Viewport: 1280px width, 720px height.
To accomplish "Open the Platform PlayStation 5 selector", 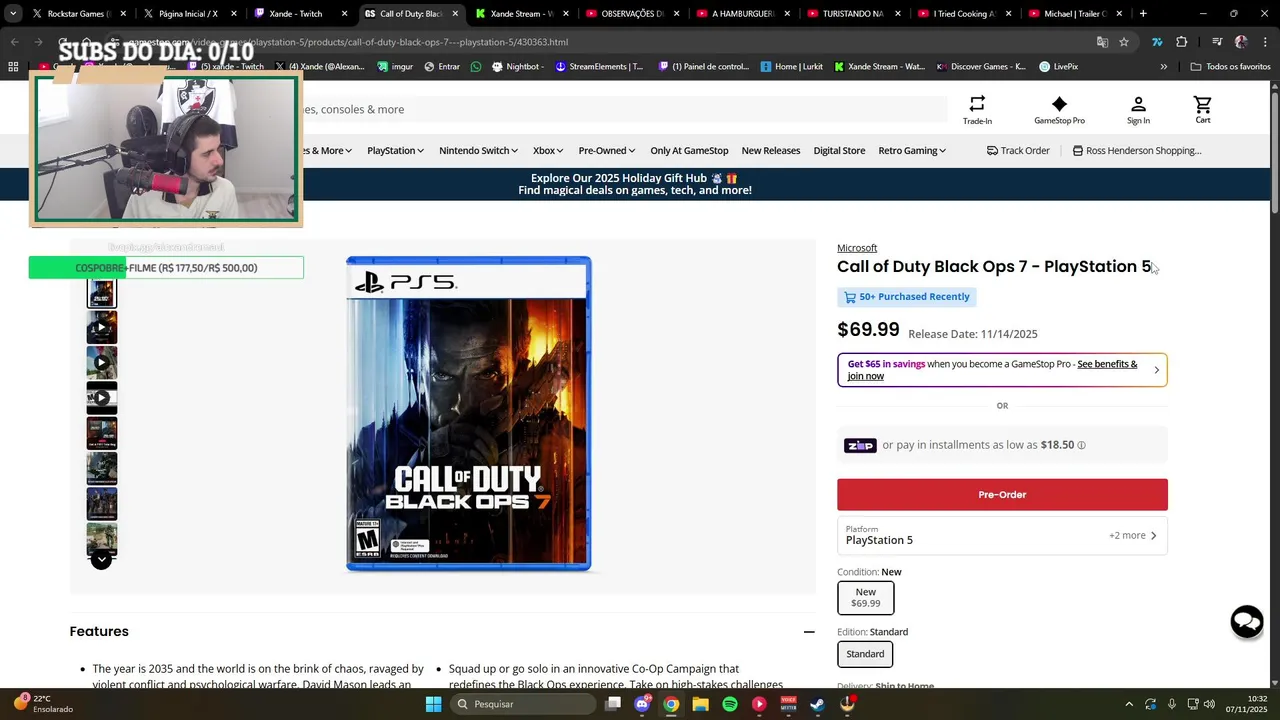I will pyautogui.click(x=1002, y=535).
